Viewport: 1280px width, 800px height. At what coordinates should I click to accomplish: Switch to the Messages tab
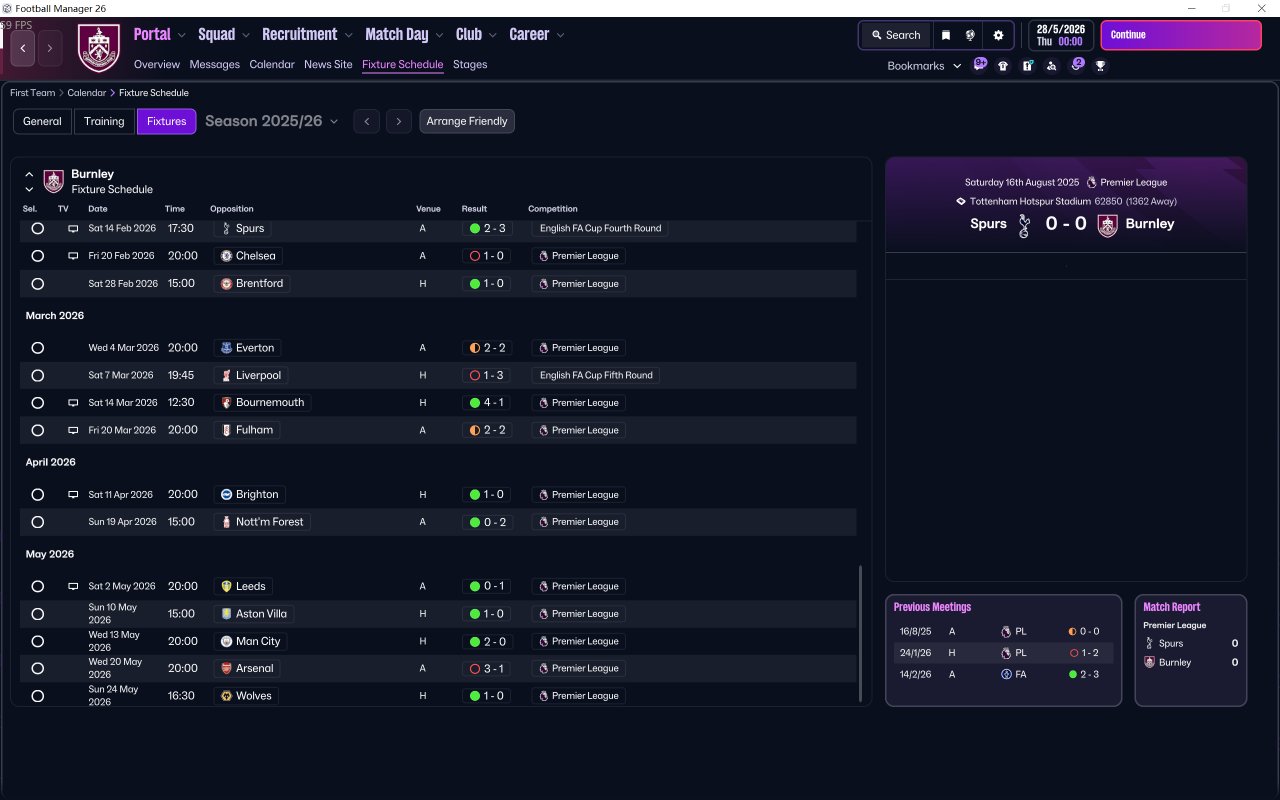point(215,64)
